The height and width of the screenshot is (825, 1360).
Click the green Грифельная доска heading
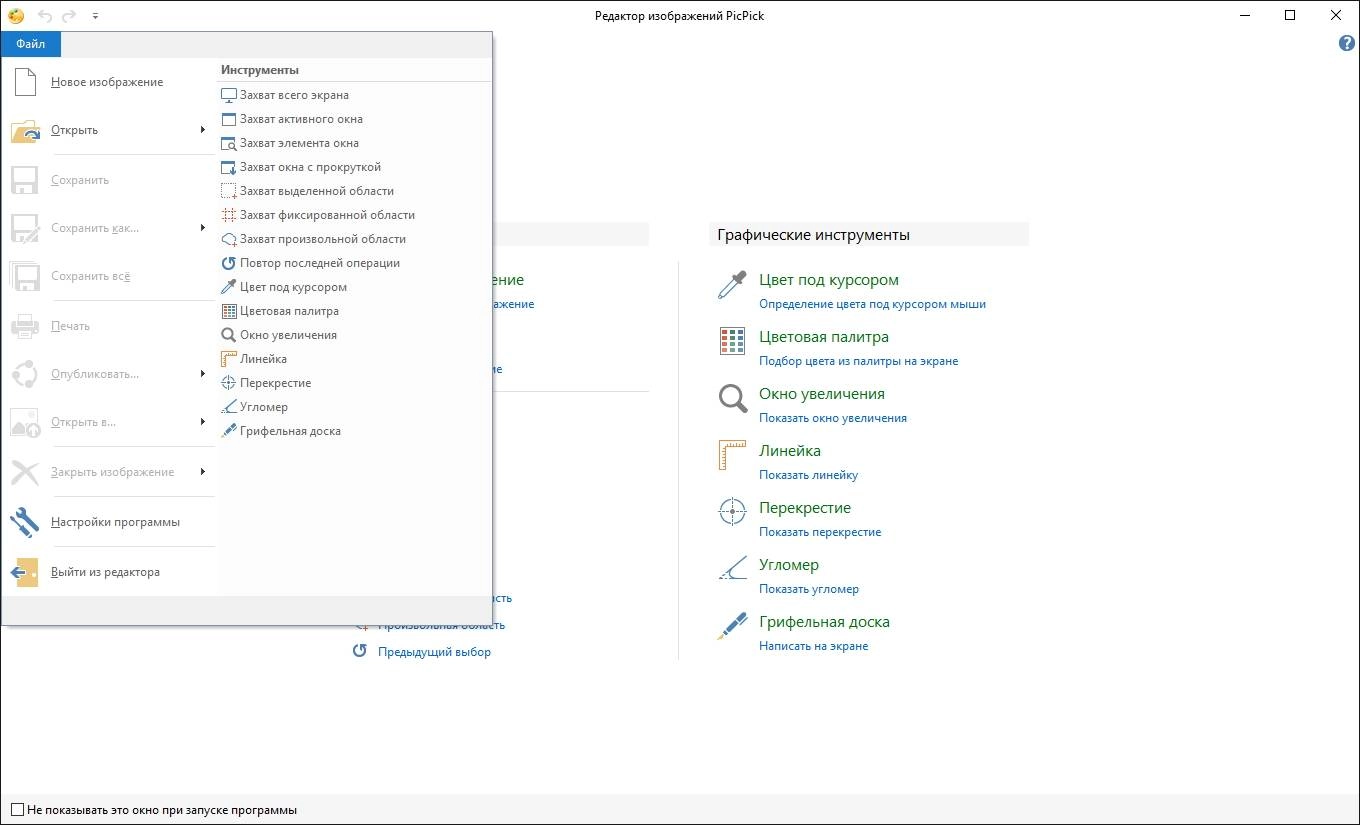click(824, 622)
